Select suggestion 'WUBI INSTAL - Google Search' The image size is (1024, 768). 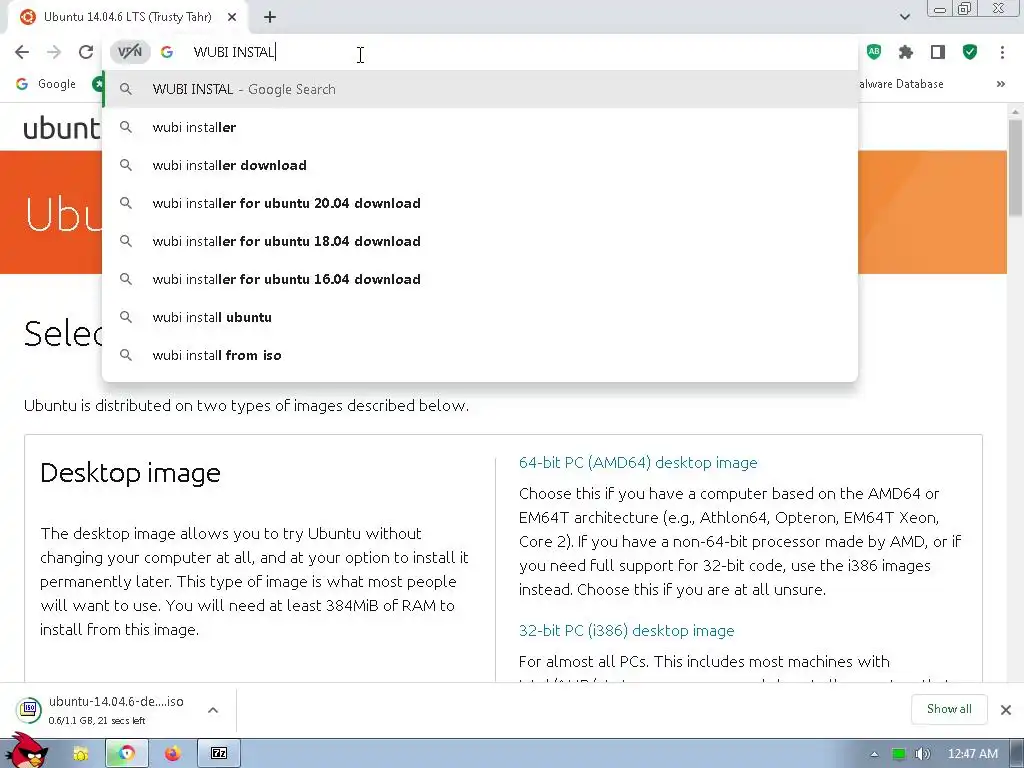click(x=480, y=89)
